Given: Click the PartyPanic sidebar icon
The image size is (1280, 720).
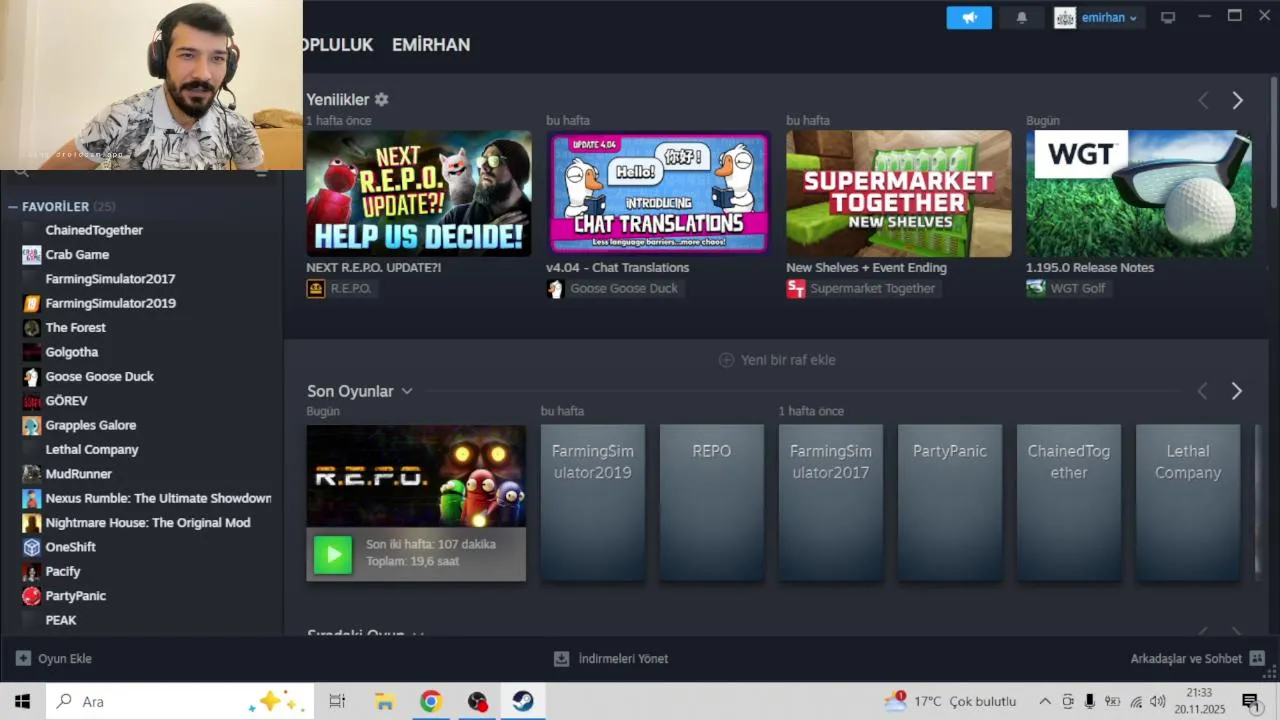Looking at the screenshot, I should click(x=32, y=596).
